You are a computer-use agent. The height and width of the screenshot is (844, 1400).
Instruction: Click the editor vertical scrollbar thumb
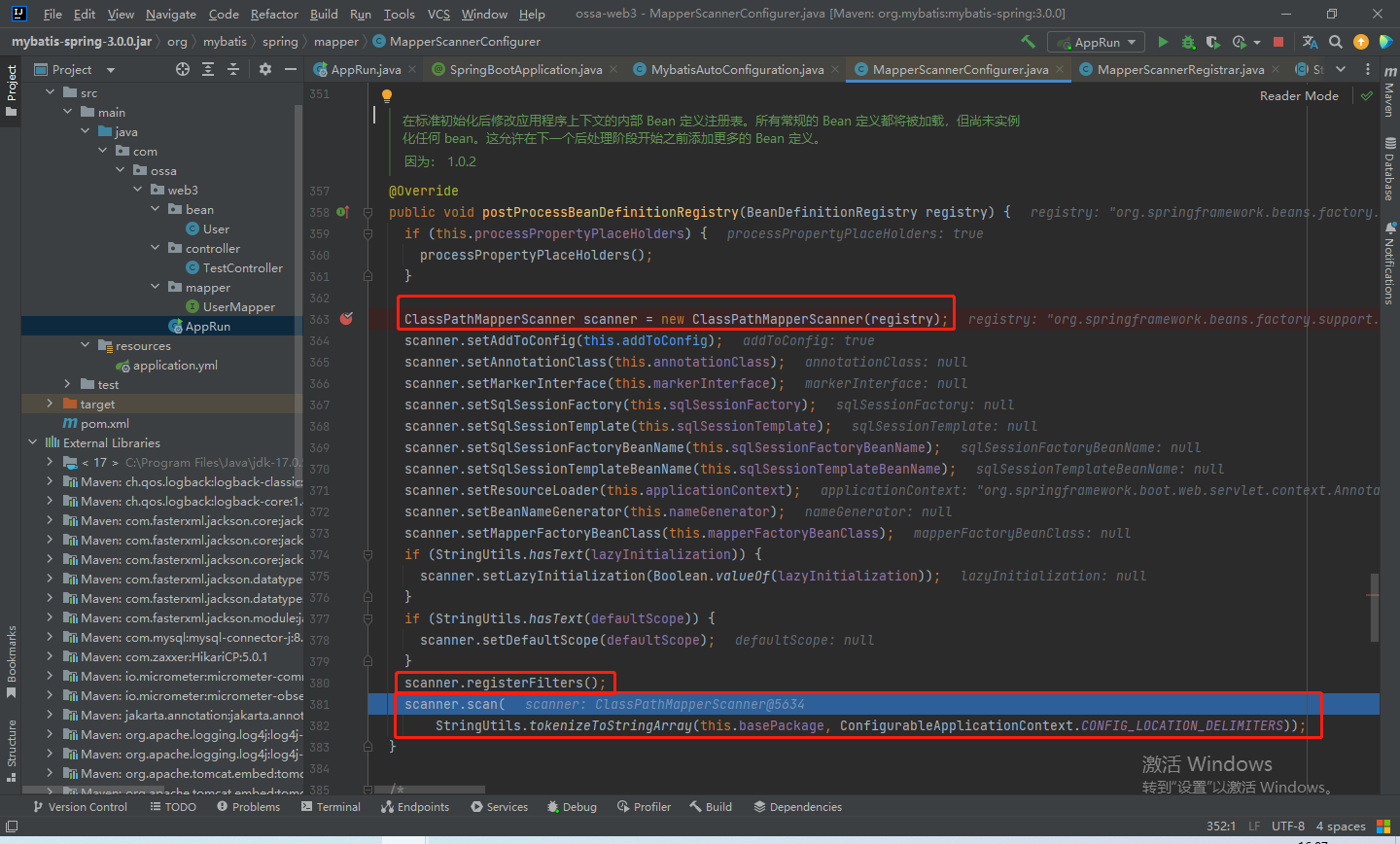click(1374, 607)
